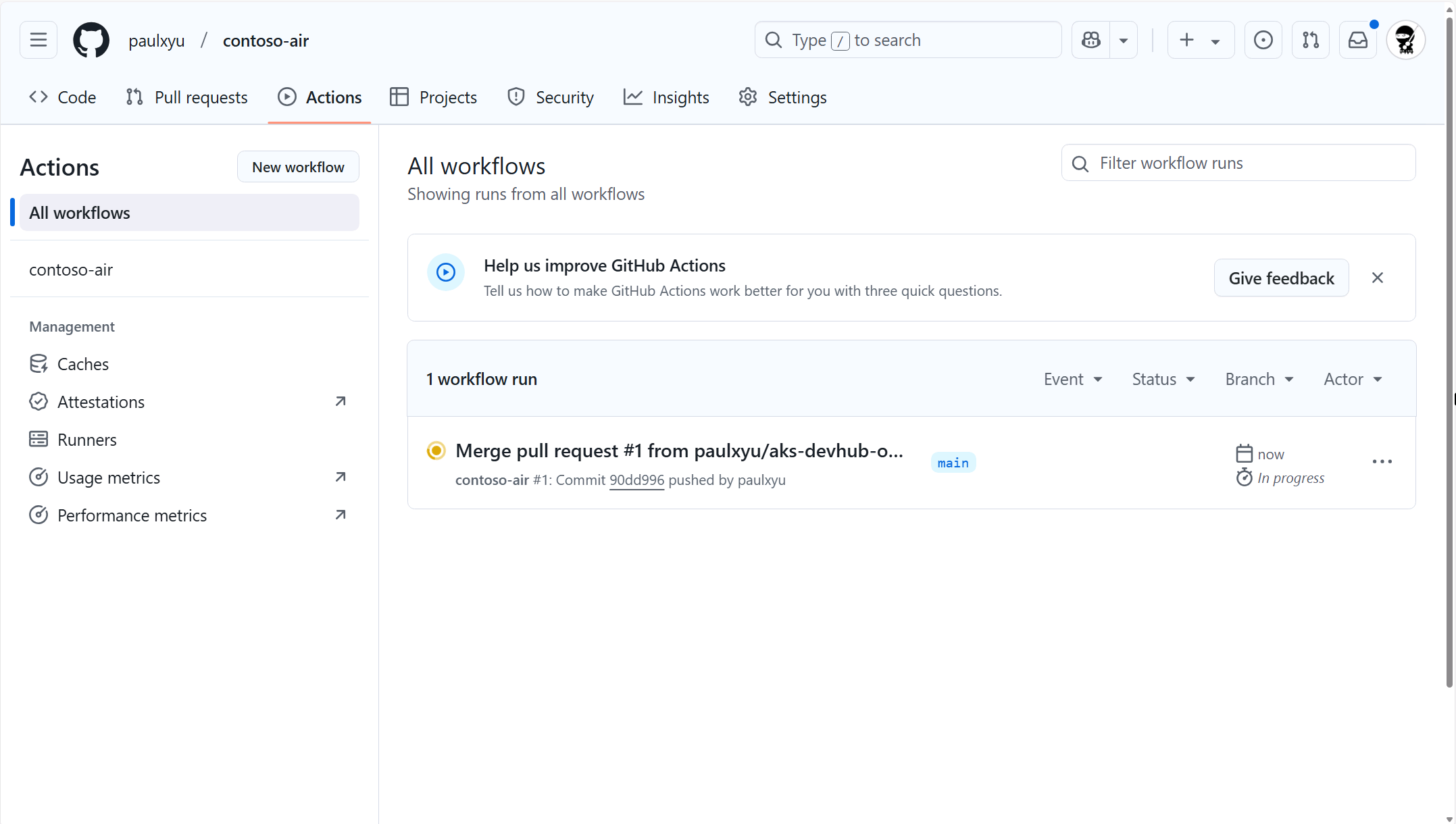Open the Insights tab
1456x824 pixels.
(x=666, y=97)
